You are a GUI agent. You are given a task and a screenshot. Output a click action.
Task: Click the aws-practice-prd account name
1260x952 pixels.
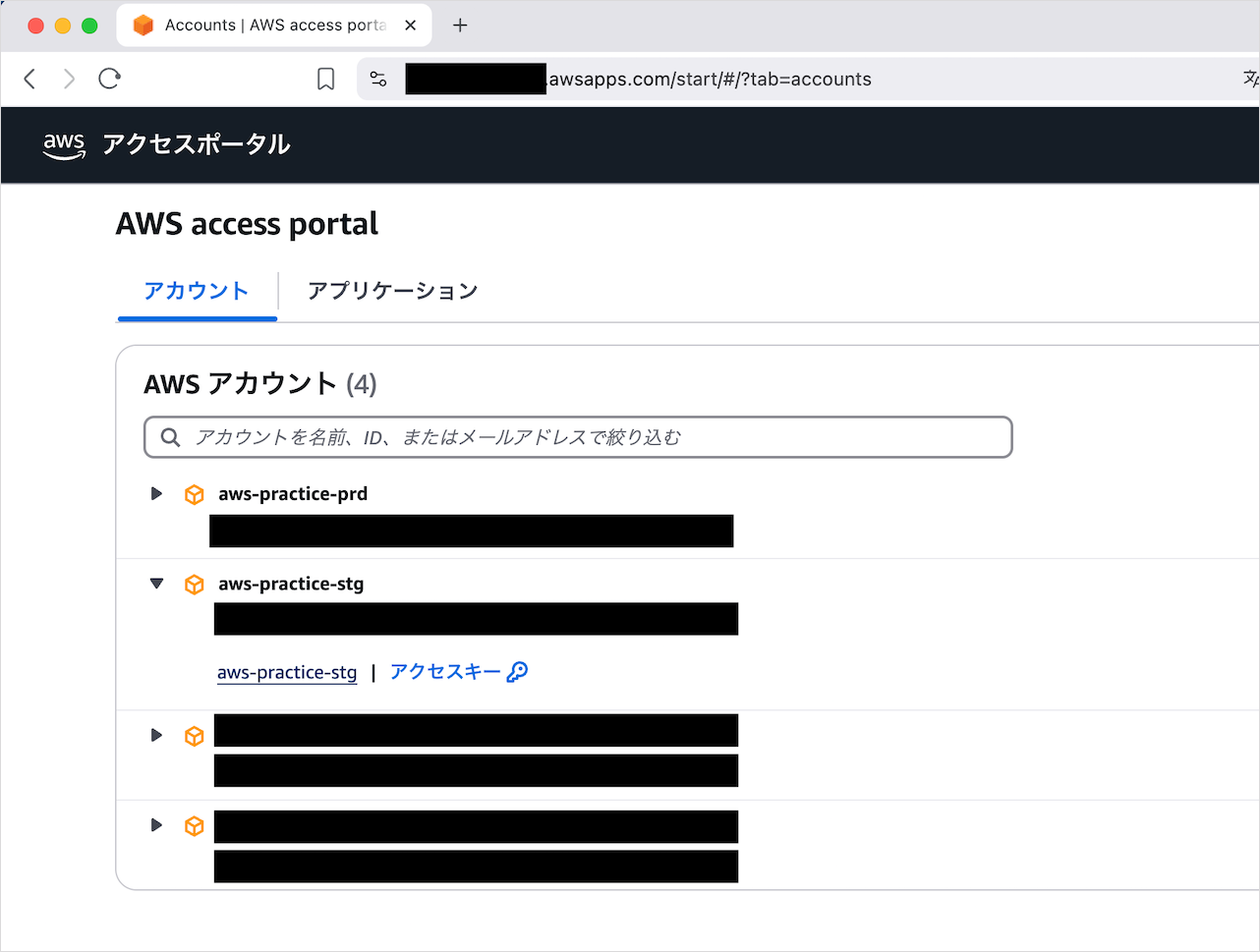point(293,494)
